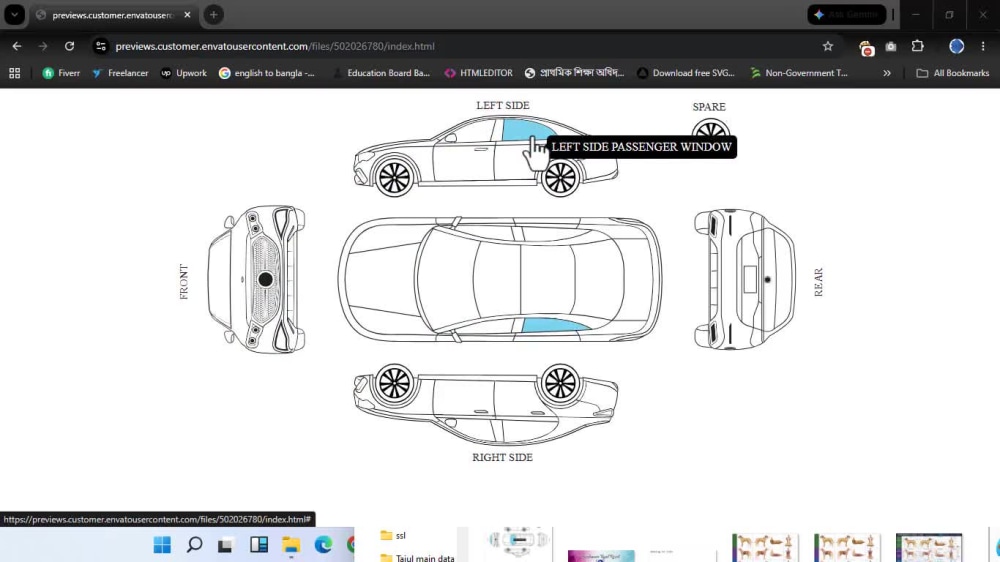The height and width of the screenshot is (562, 1000).
Task: Launch Microsoft Edge from the taskbar
Action: (323, 545)
